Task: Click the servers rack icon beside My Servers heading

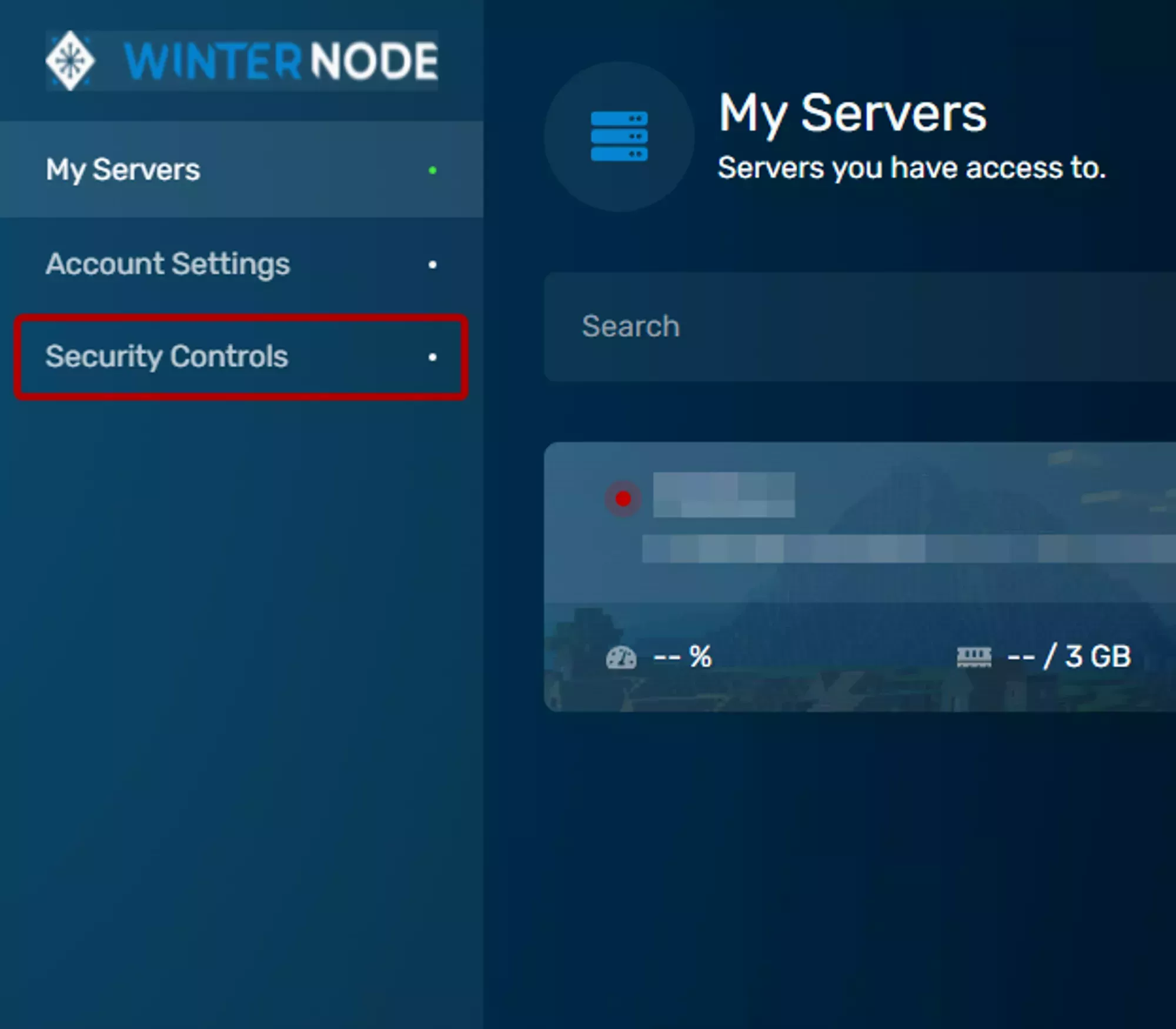Action: click(x=619, y=136)
